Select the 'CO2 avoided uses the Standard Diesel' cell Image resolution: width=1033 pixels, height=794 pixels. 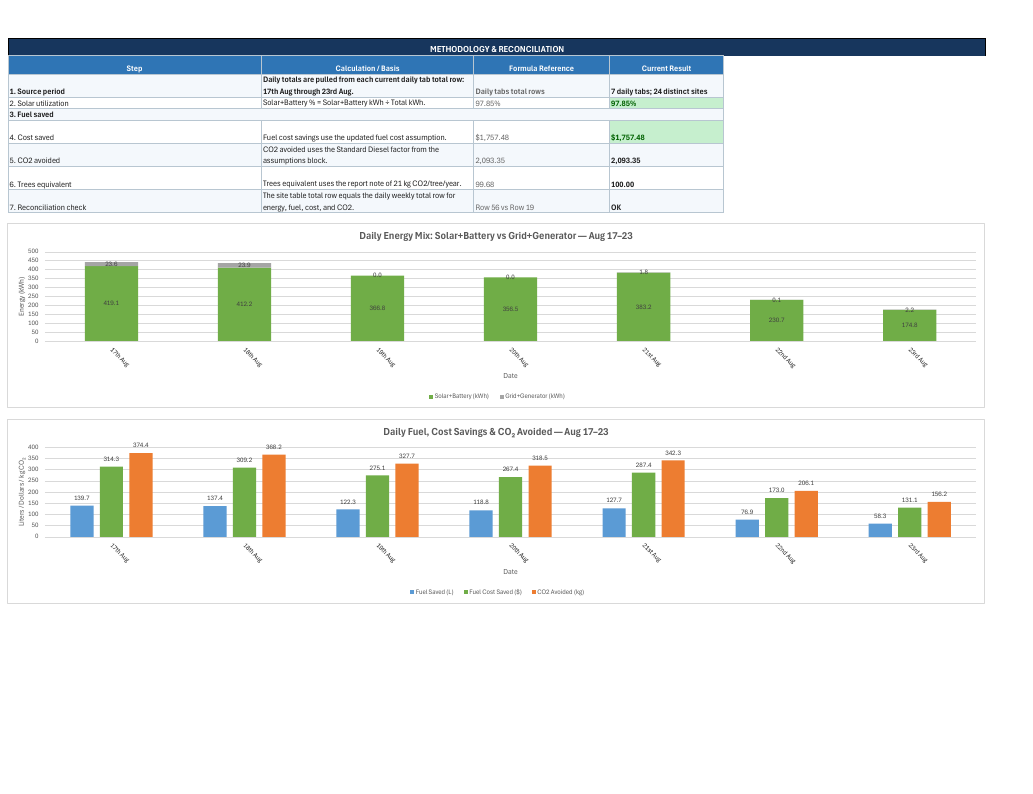367,156
